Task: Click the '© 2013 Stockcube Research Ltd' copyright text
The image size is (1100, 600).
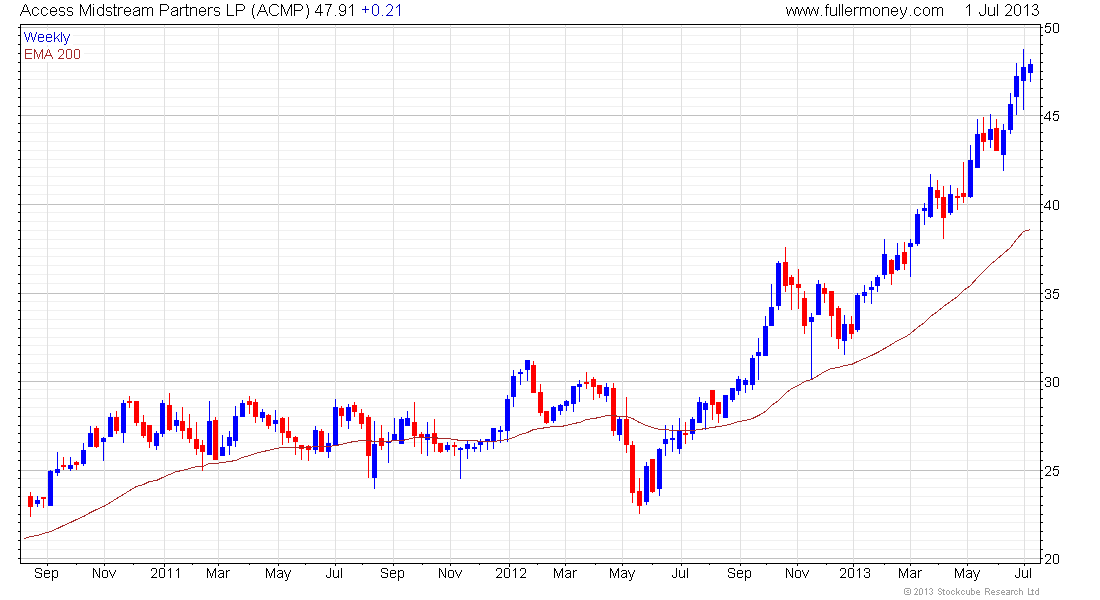Action: [972, 592]
